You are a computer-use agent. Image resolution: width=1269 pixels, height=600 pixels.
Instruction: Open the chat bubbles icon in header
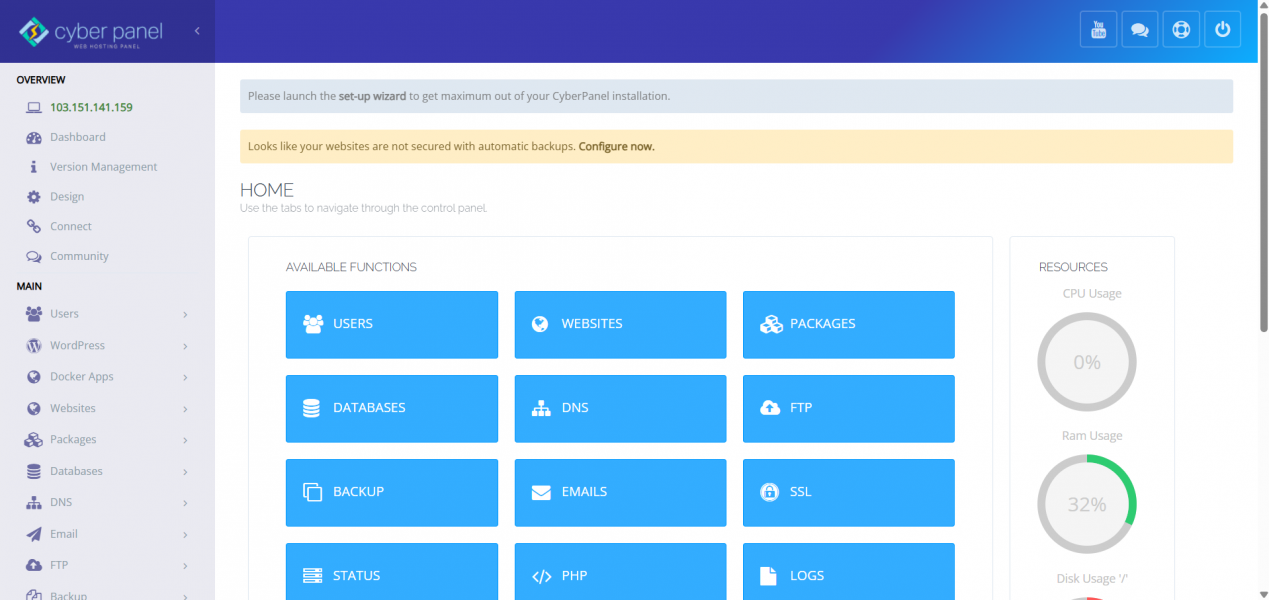click(x=1140, y=29)
